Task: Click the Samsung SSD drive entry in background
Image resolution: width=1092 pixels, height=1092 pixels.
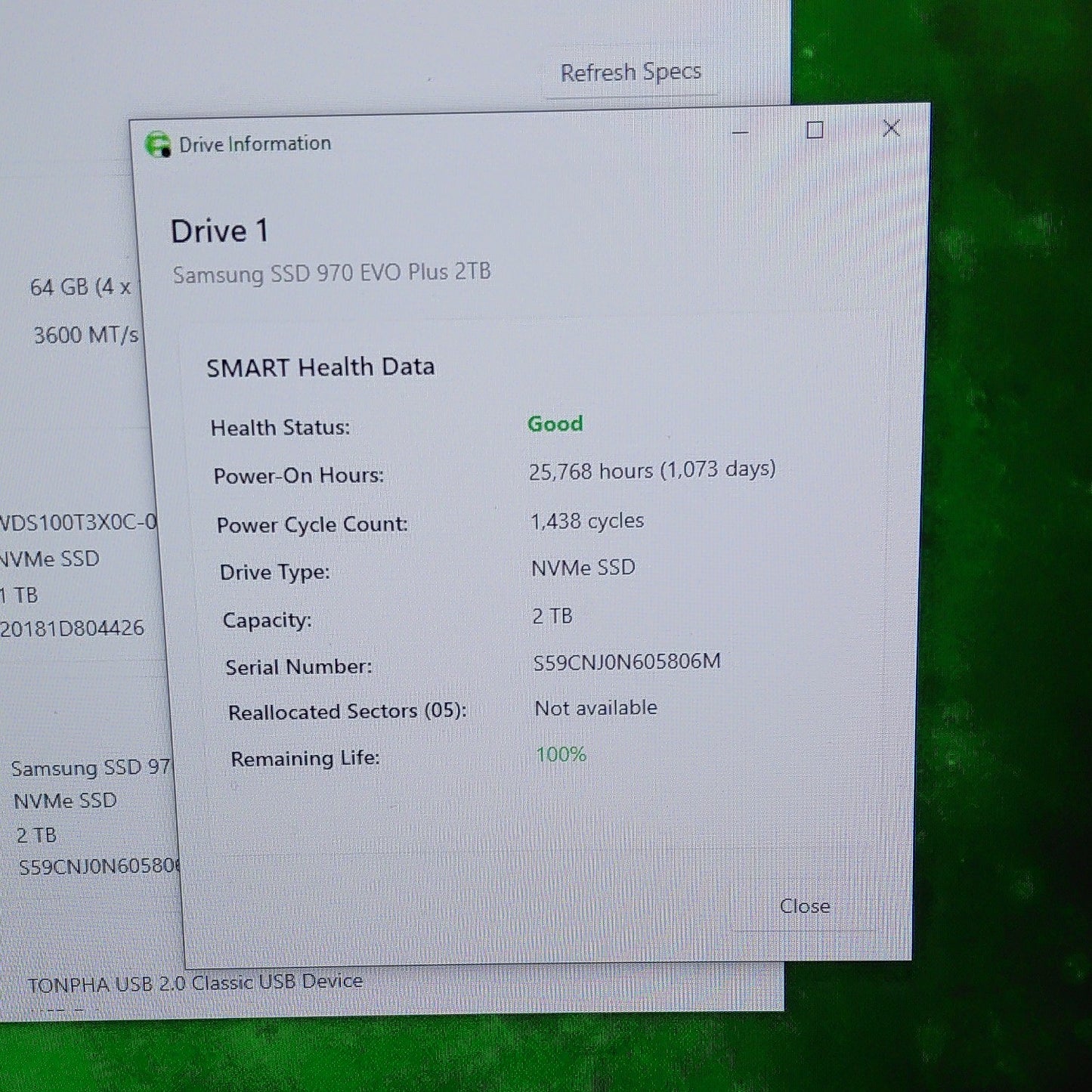Action: (91, 768)
